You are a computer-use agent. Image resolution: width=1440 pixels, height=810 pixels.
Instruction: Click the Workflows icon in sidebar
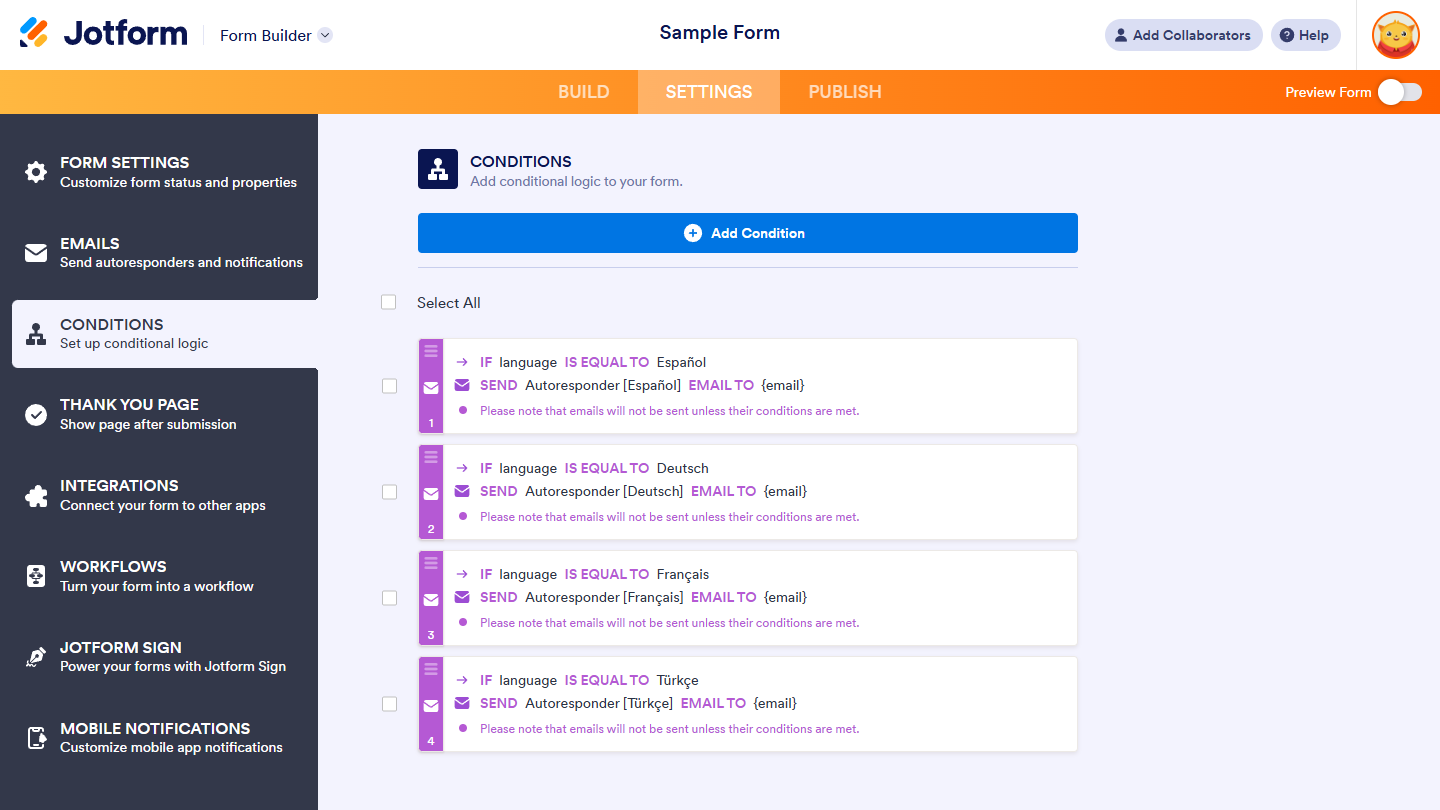[36, 576]
